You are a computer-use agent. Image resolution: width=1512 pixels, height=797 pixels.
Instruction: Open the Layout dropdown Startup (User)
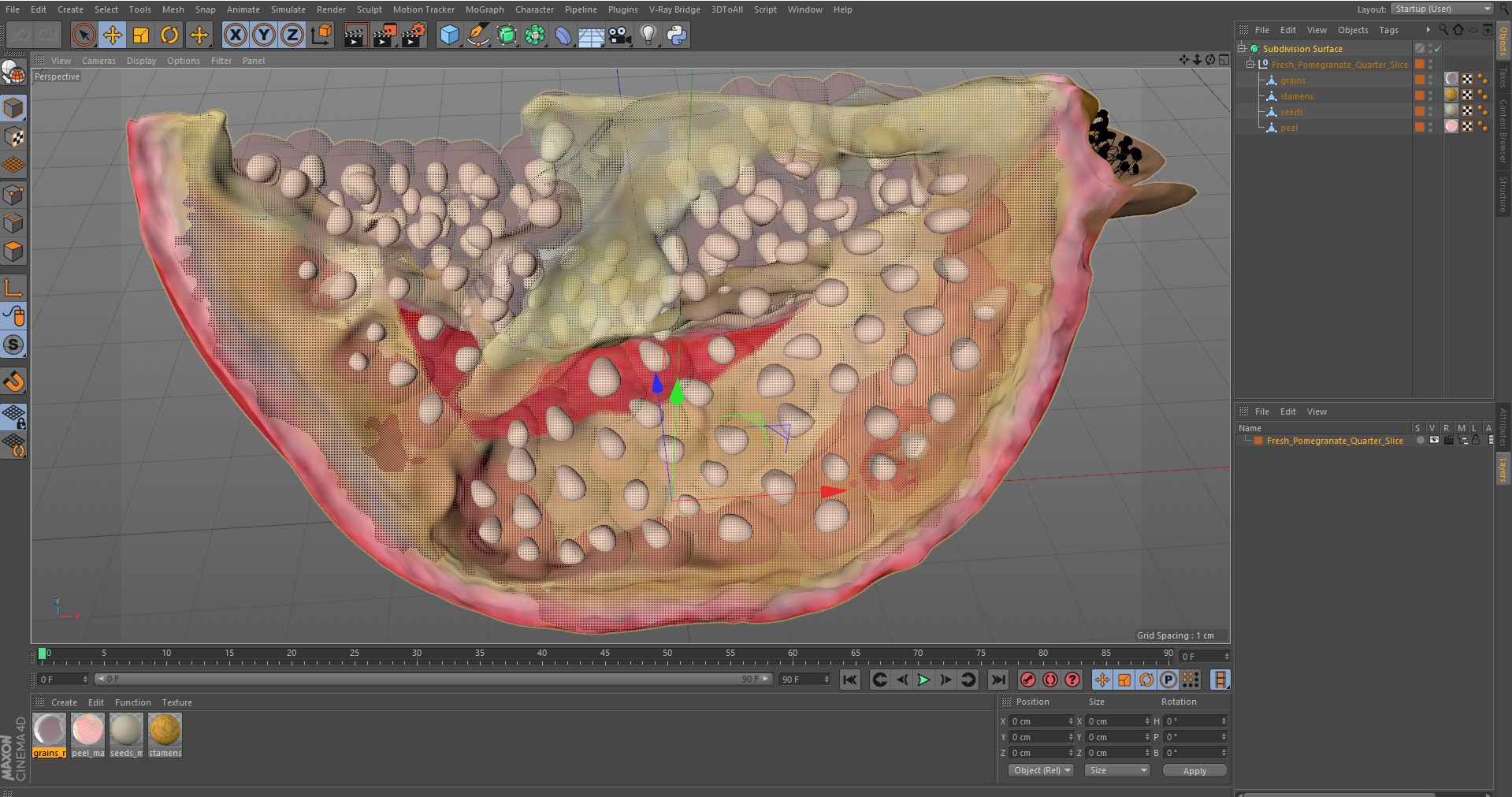tap(1442, 9)
